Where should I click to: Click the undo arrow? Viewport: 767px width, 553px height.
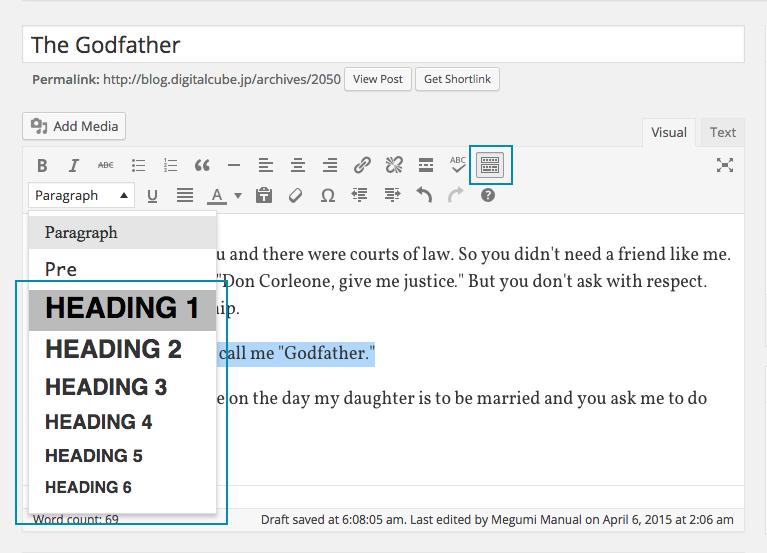click(x=424, y=196)
